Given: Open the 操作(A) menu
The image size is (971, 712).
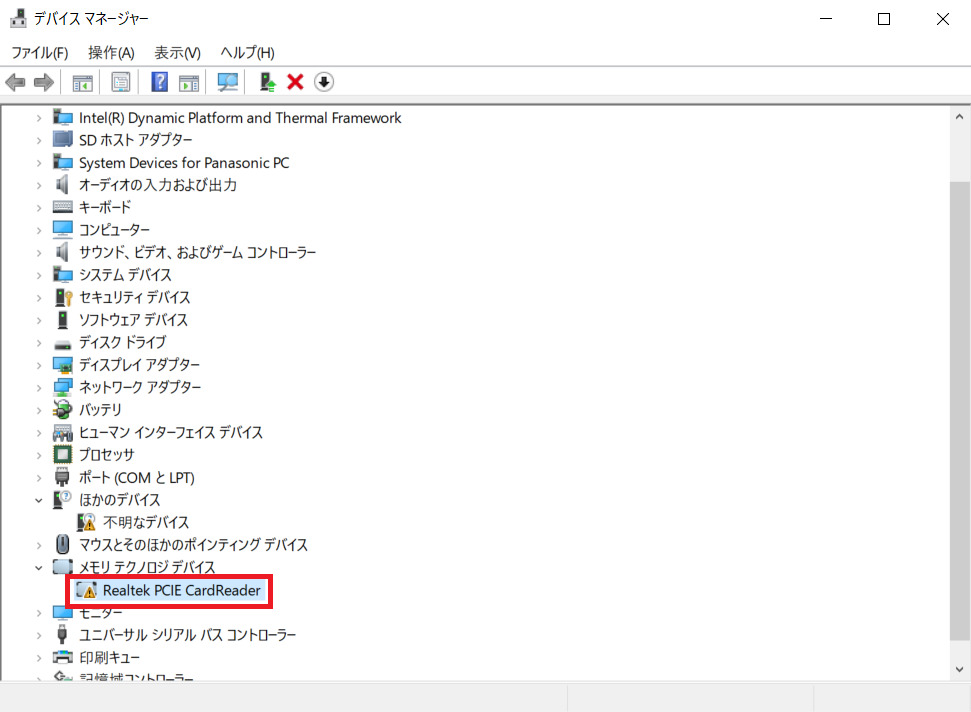Looking at the screenshot, I should click(x=110, y=52).
